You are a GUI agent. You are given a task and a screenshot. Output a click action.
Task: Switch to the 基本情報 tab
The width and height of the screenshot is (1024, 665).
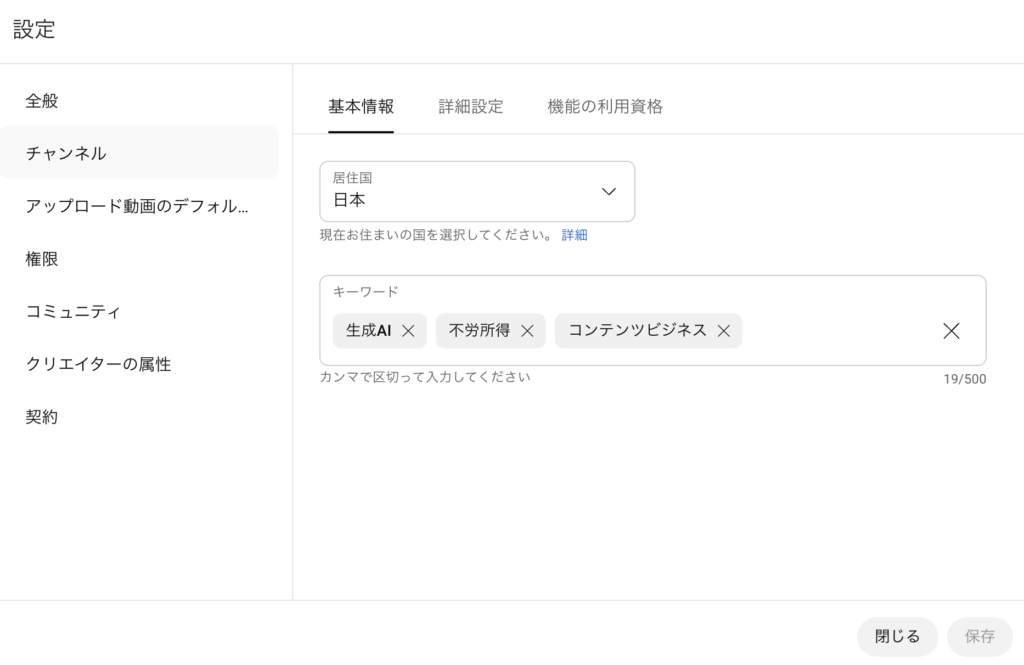click(361, 107)
